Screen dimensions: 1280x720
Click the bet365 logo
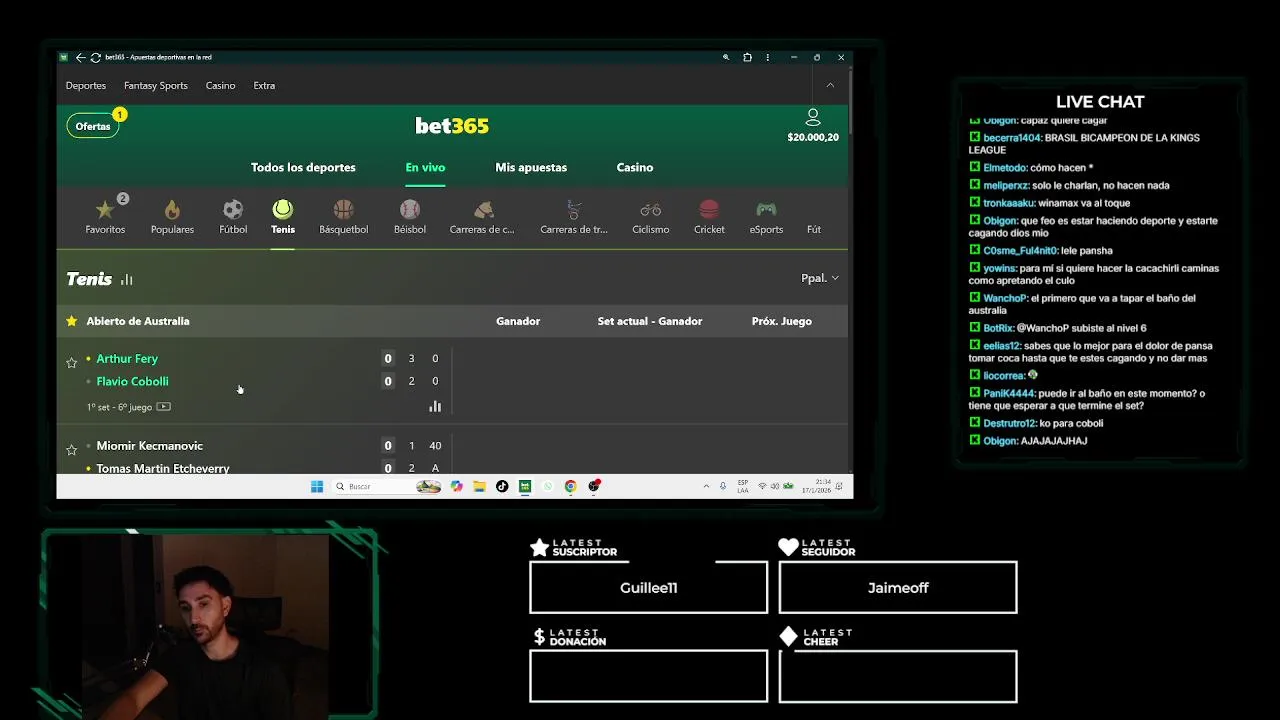(x=452, y=125)
